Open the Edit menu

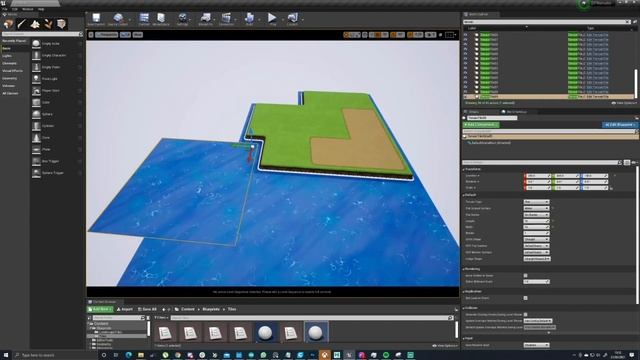pos(15,9)
